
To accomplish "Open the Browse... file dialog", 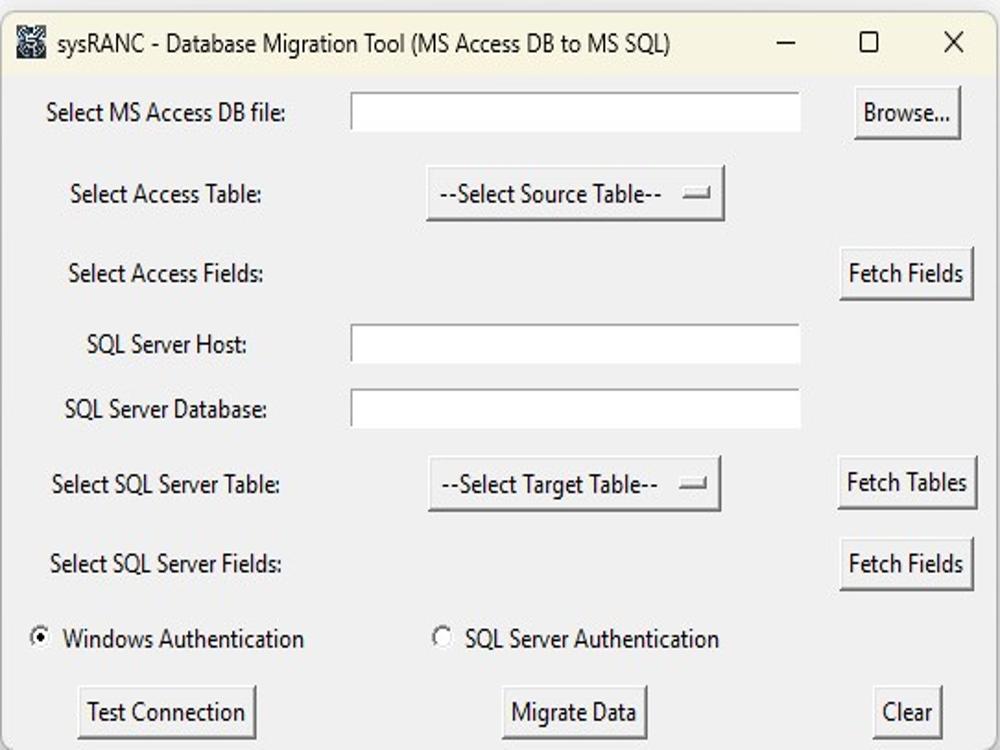I will 907,113.
